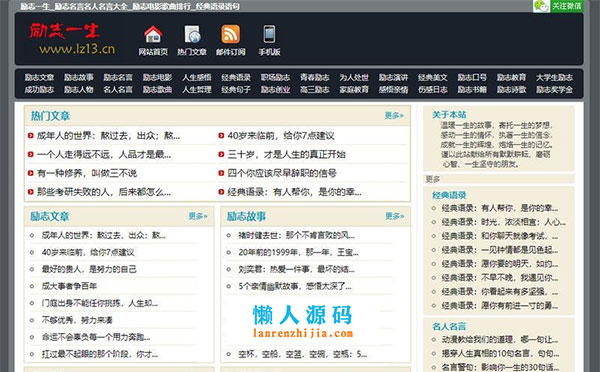Open story 空杯、空船、空茜

point(303,354)
